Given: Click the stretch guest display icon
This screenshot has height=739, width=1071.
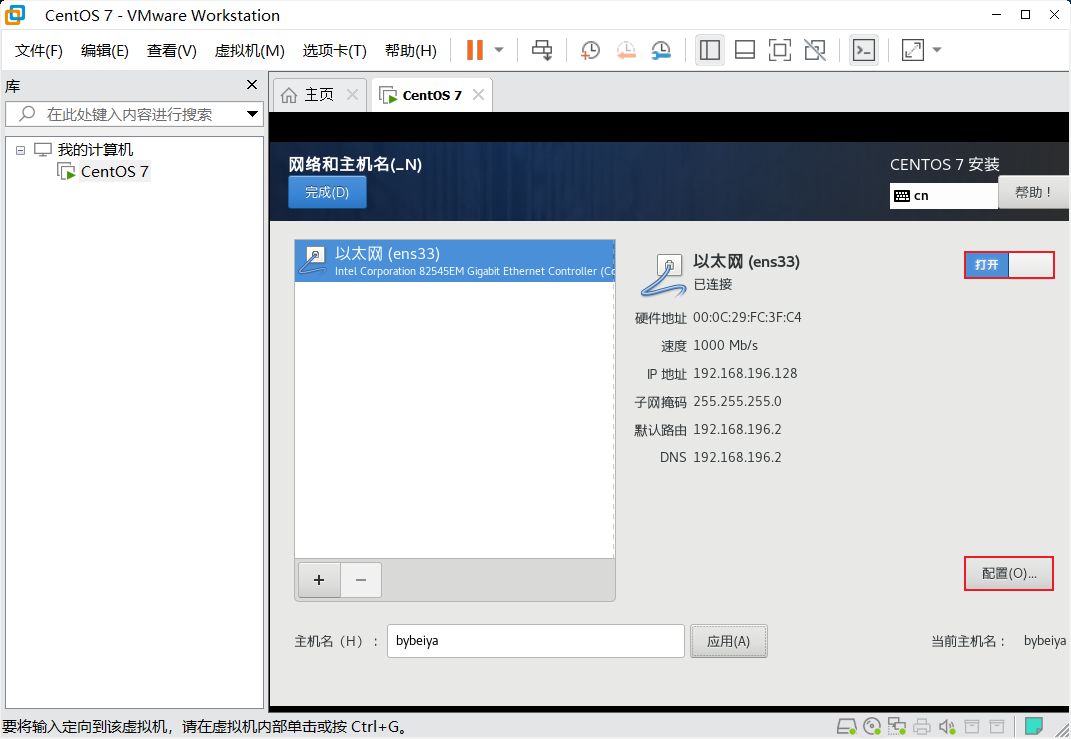Looking at the screenshot, I should tap(913, 50).
